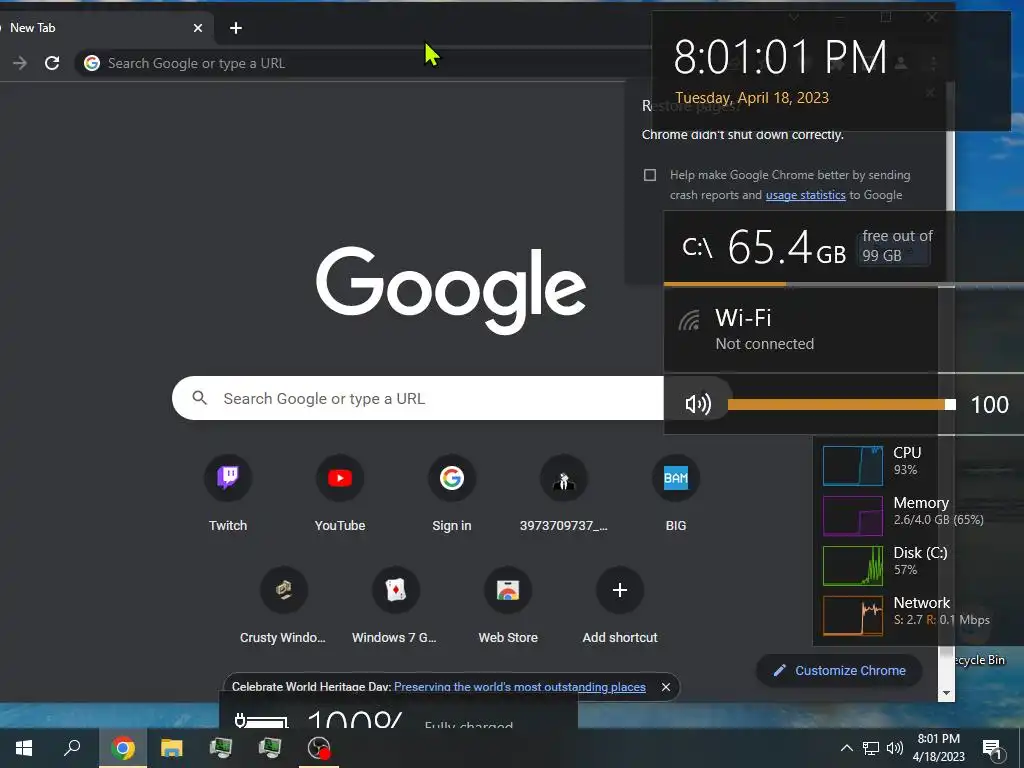
Task: Open the Google Sign in shortcut
Action: (x=451, y=478)
